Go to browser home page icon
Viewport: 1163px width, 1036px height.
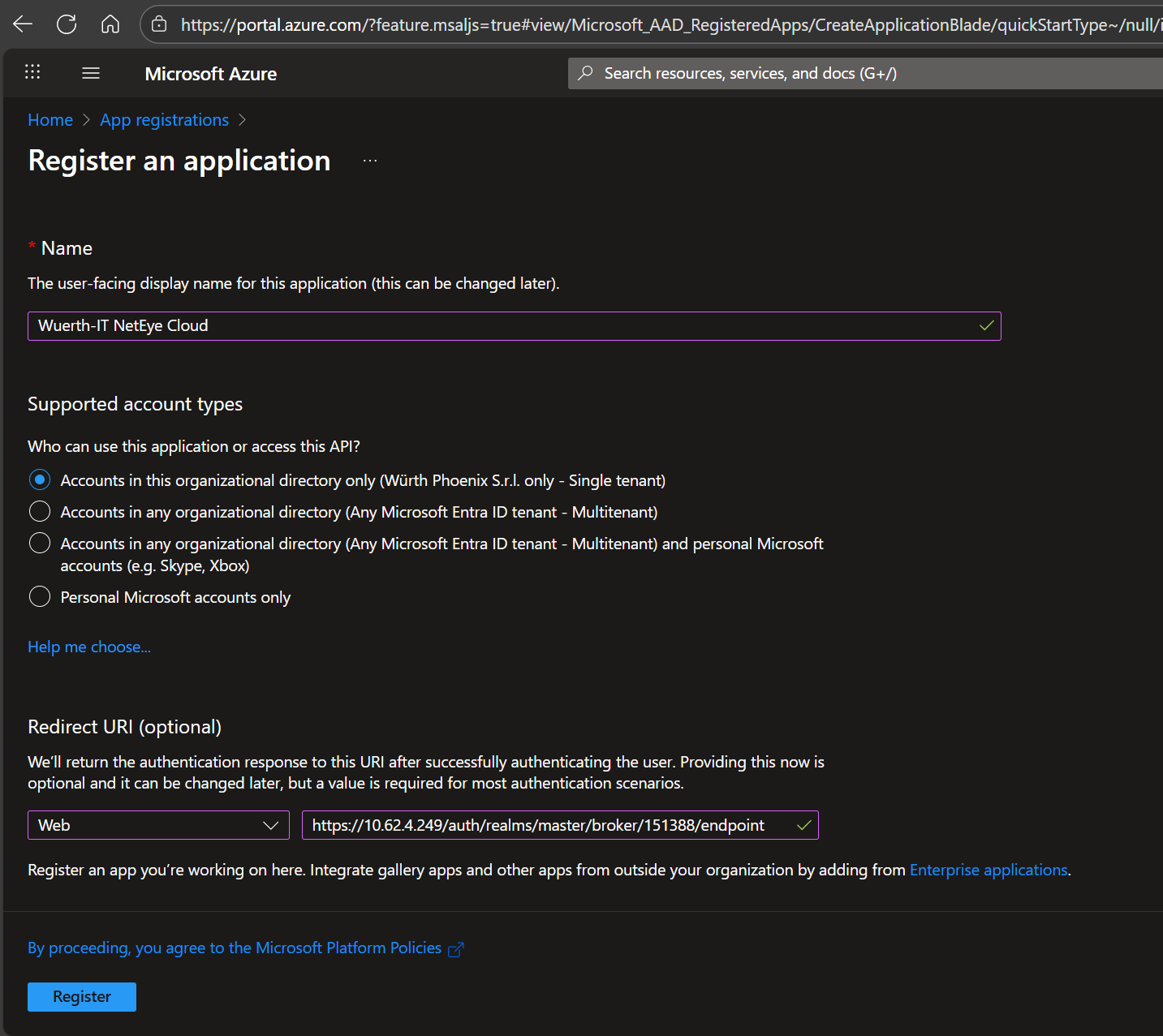[x=110, y=24]
